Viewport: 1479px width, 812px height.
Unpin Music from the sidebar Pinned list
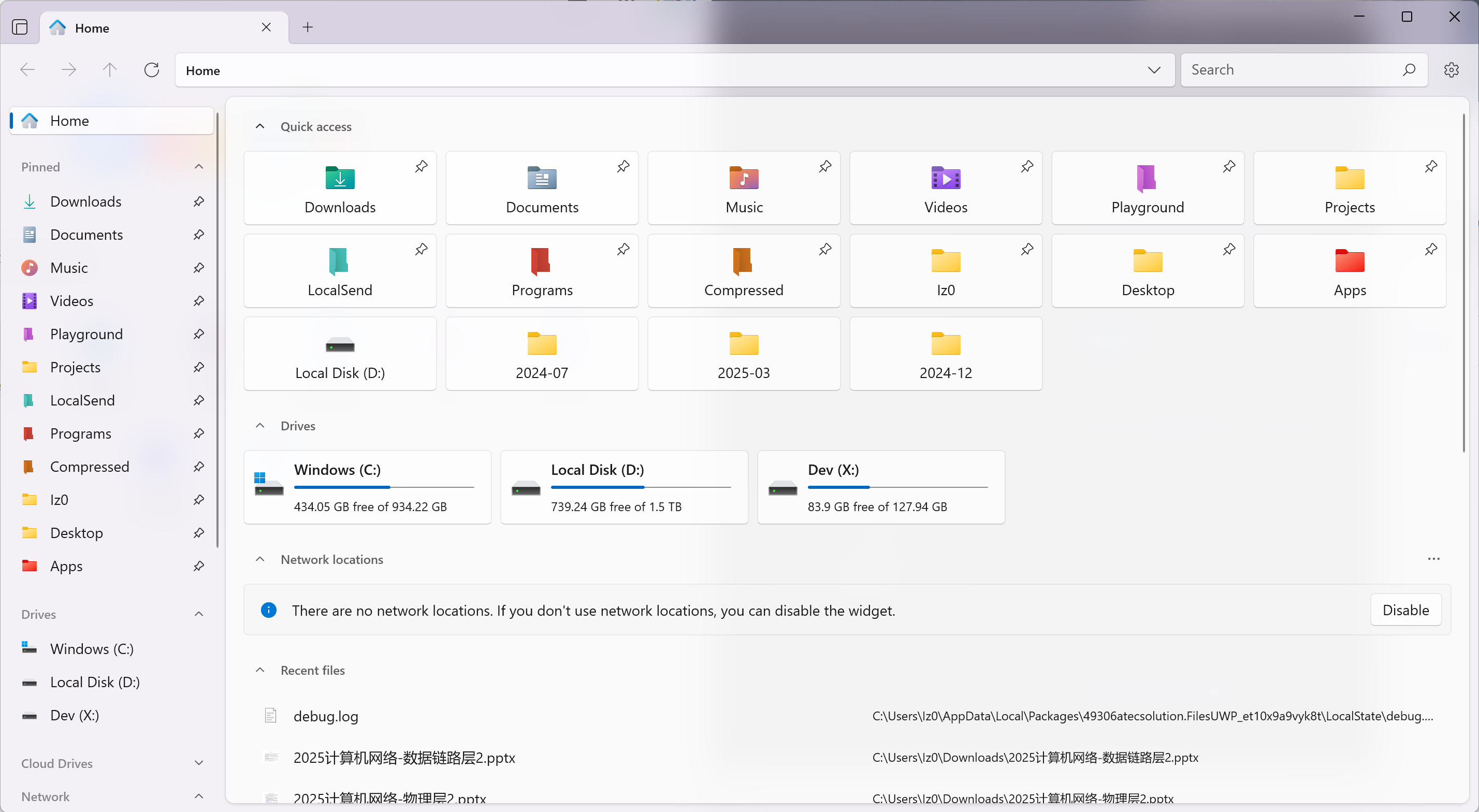(199, 268)
